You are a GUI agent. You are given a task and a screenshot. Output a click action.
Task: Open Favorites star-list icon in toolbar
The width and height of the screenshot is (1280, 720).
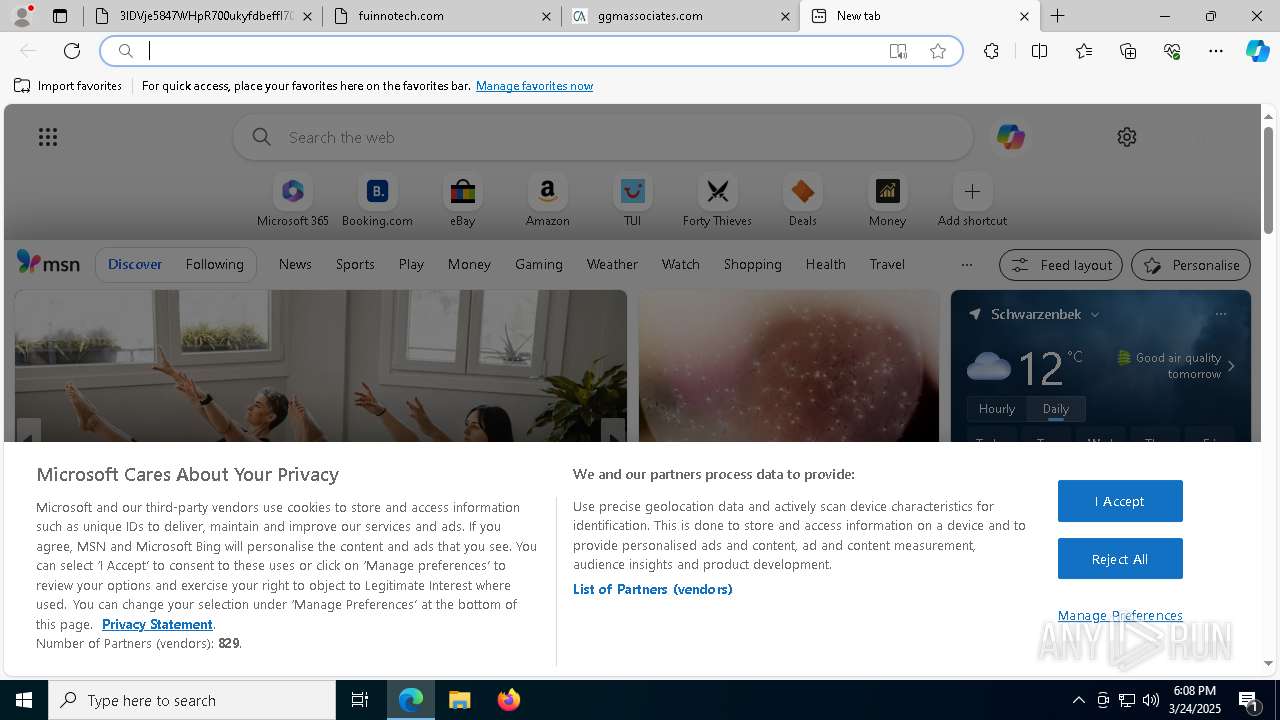click(1084, 51)
